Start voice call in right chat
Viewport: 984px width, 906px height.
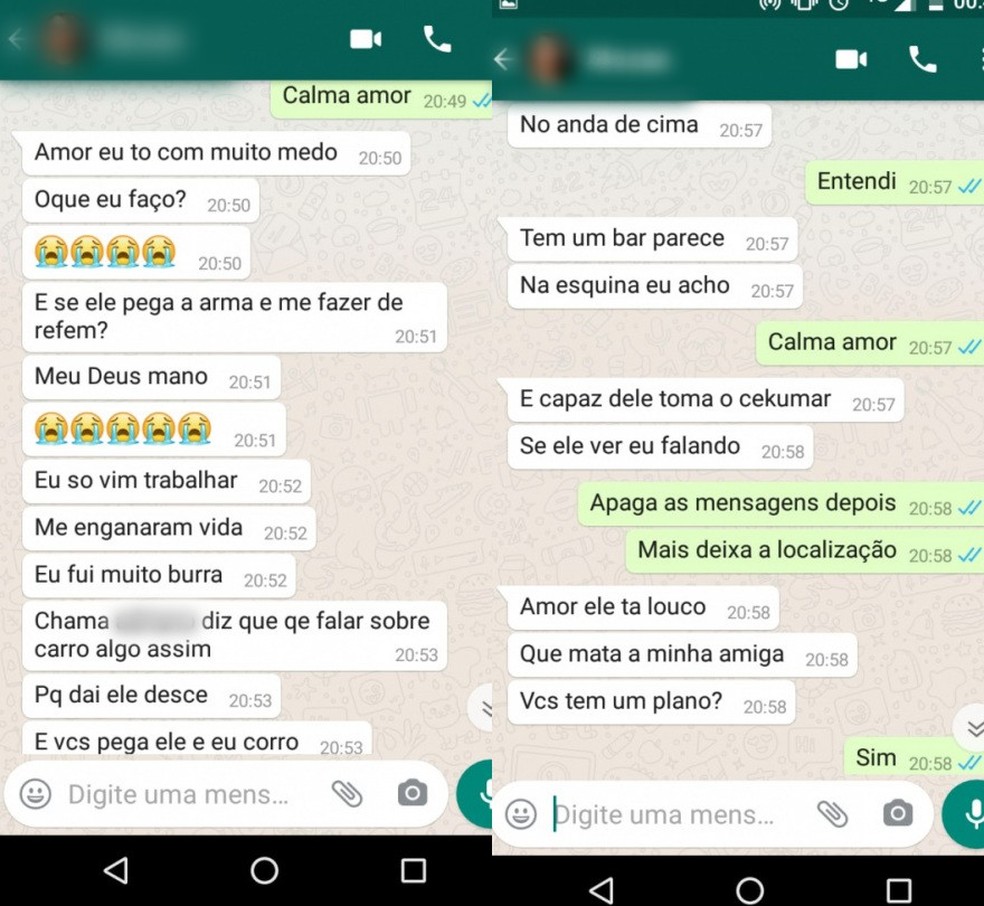[x=922, y=60]
